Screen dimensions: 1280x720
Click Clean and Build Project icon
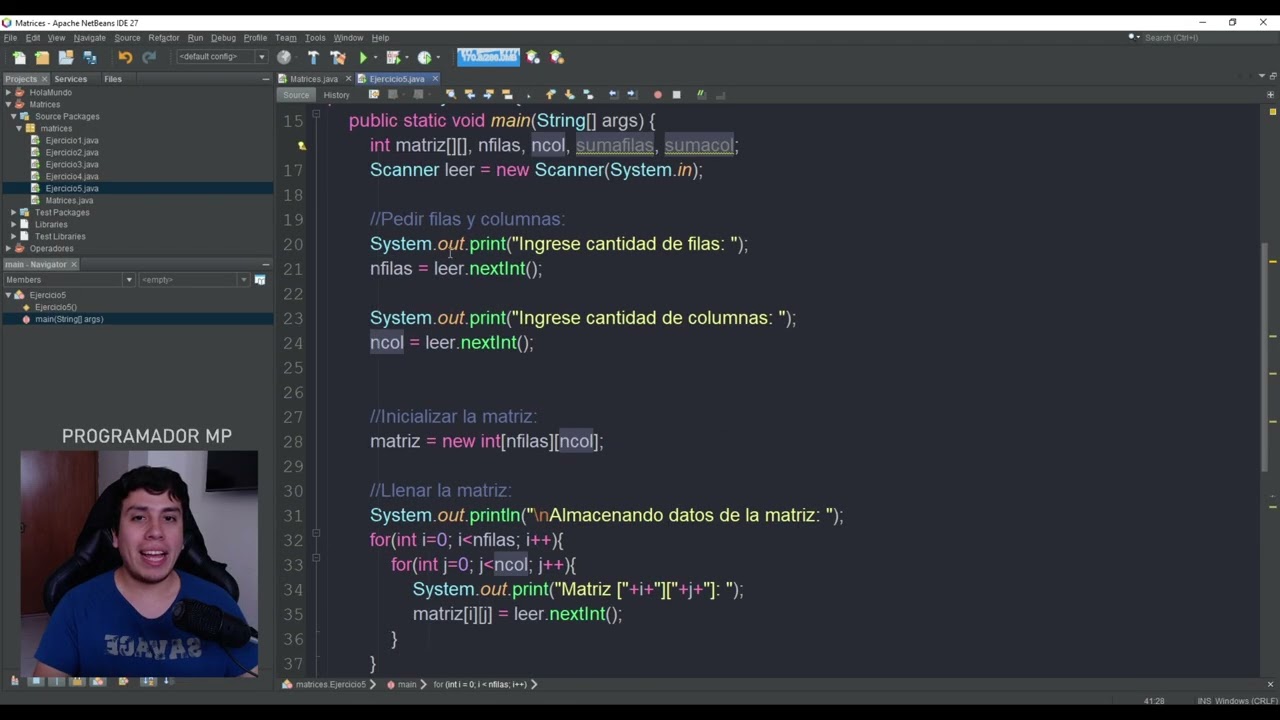click(337, 57)
